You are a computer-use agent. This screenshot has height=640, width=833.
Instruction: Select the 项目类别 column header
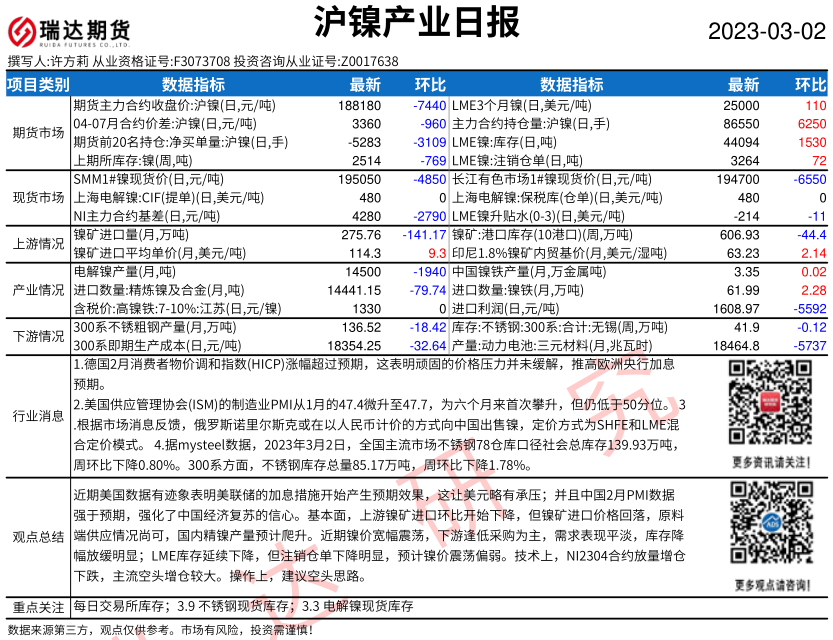(38, 84)
